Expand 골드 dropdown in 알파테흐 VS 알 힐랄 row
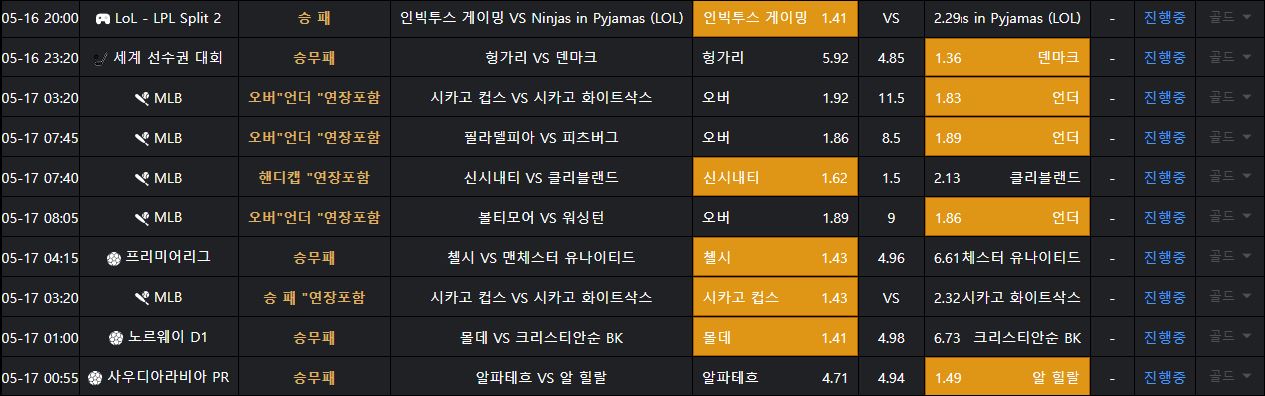Viewport: 1265px width, 396px height. coord(1229,377)
